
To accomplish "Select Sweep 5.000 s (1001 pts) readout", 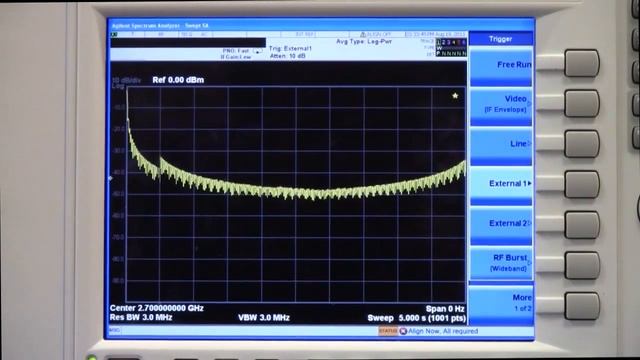I will click(x=416, y=318).
